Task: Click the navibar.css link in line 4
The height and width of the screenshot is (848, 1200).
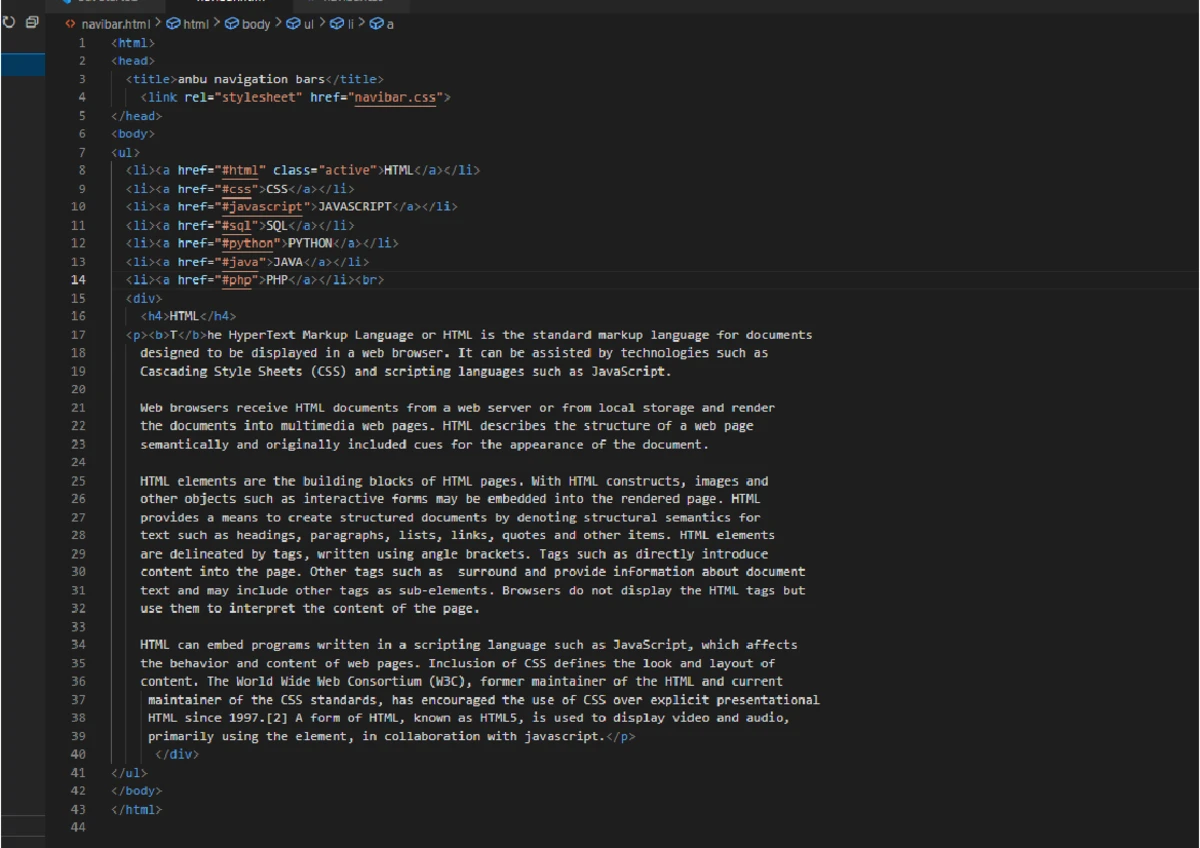Action: (395, 97)
